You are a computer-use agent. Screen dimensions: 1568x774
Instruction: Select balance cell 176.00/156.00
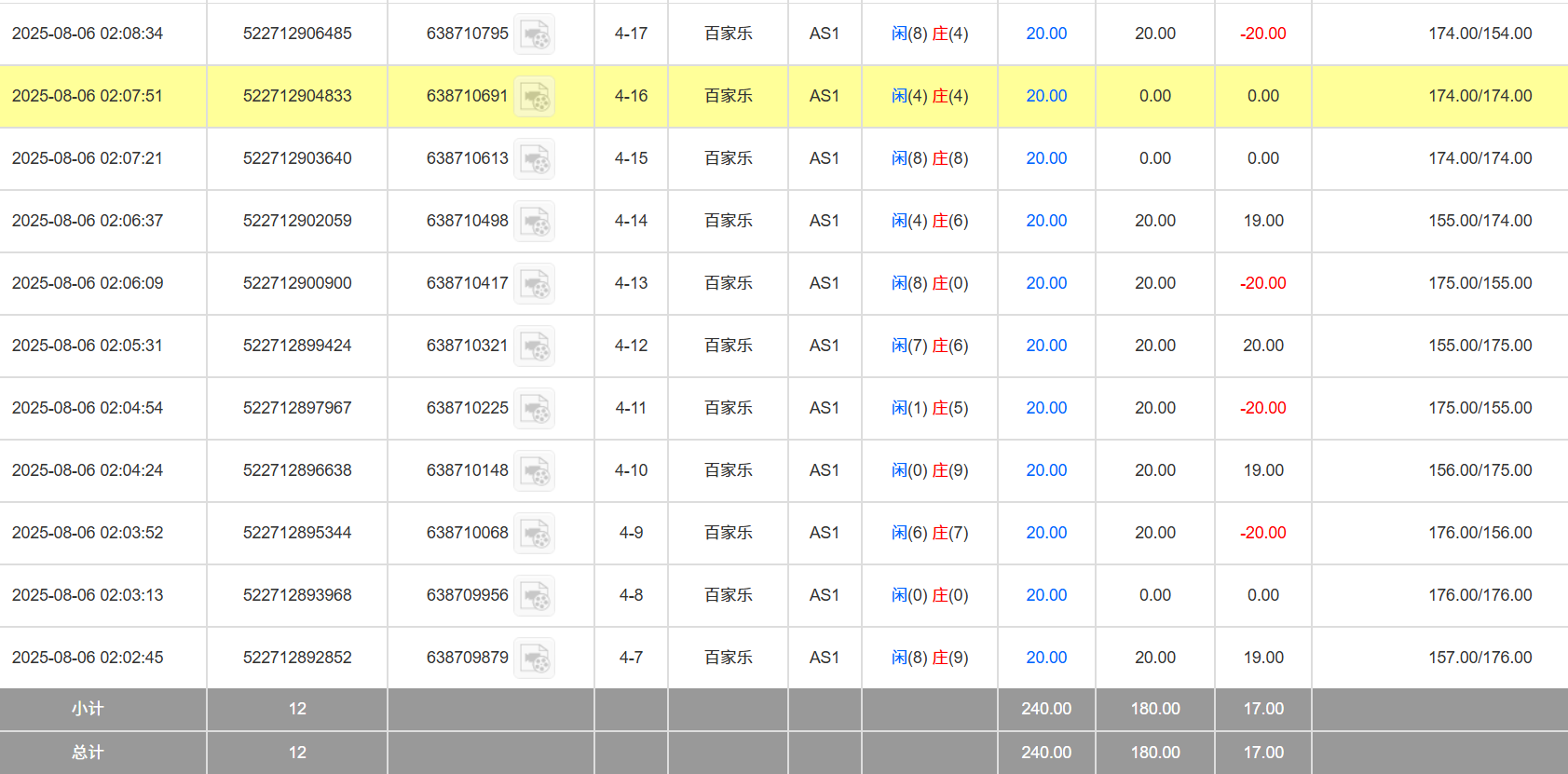1479,533
